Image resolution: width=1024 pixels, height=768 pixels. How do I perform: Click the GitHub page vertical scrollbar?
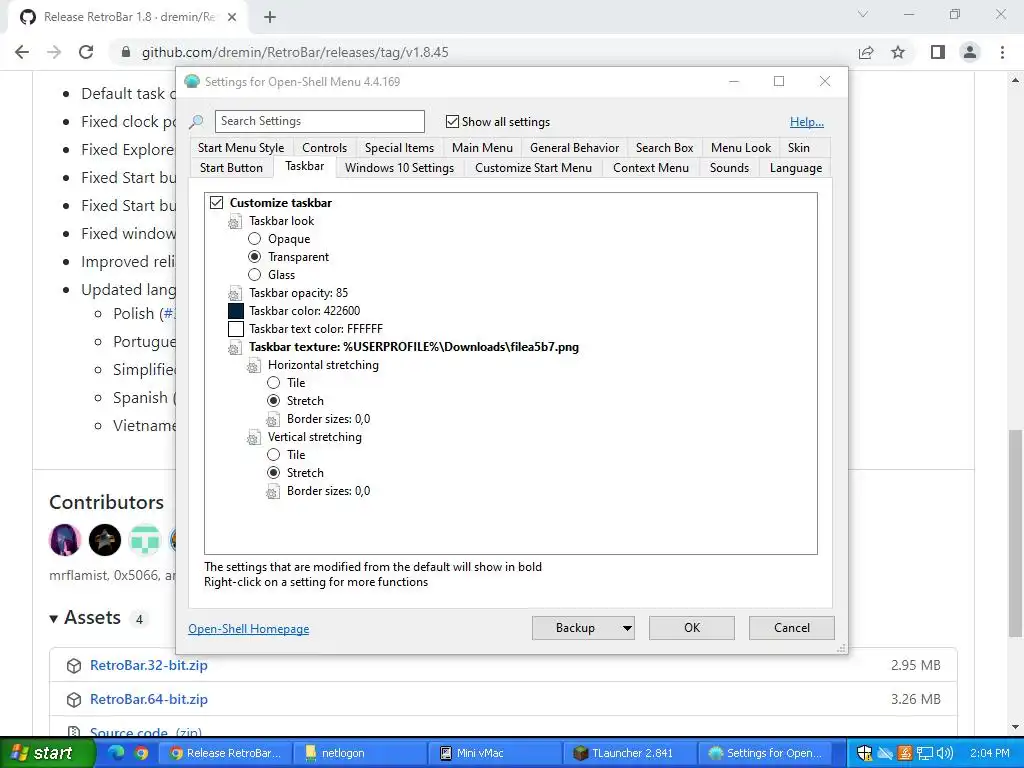click(x=1014, y=532)
